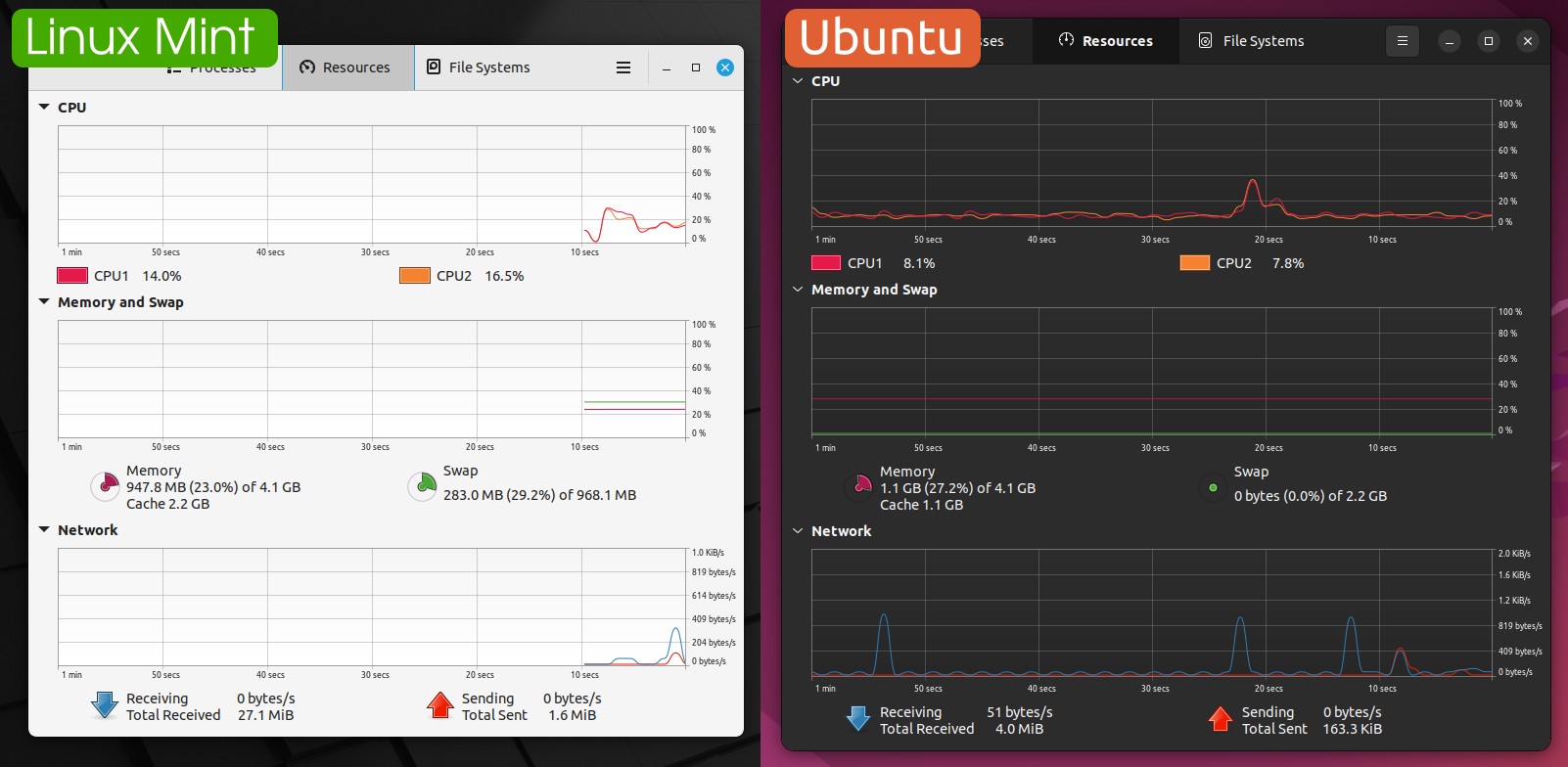This screenshot has height=767, width=1568.
Task: Open File Systems tab in Linux Mint window
Action: pos(479,68)
